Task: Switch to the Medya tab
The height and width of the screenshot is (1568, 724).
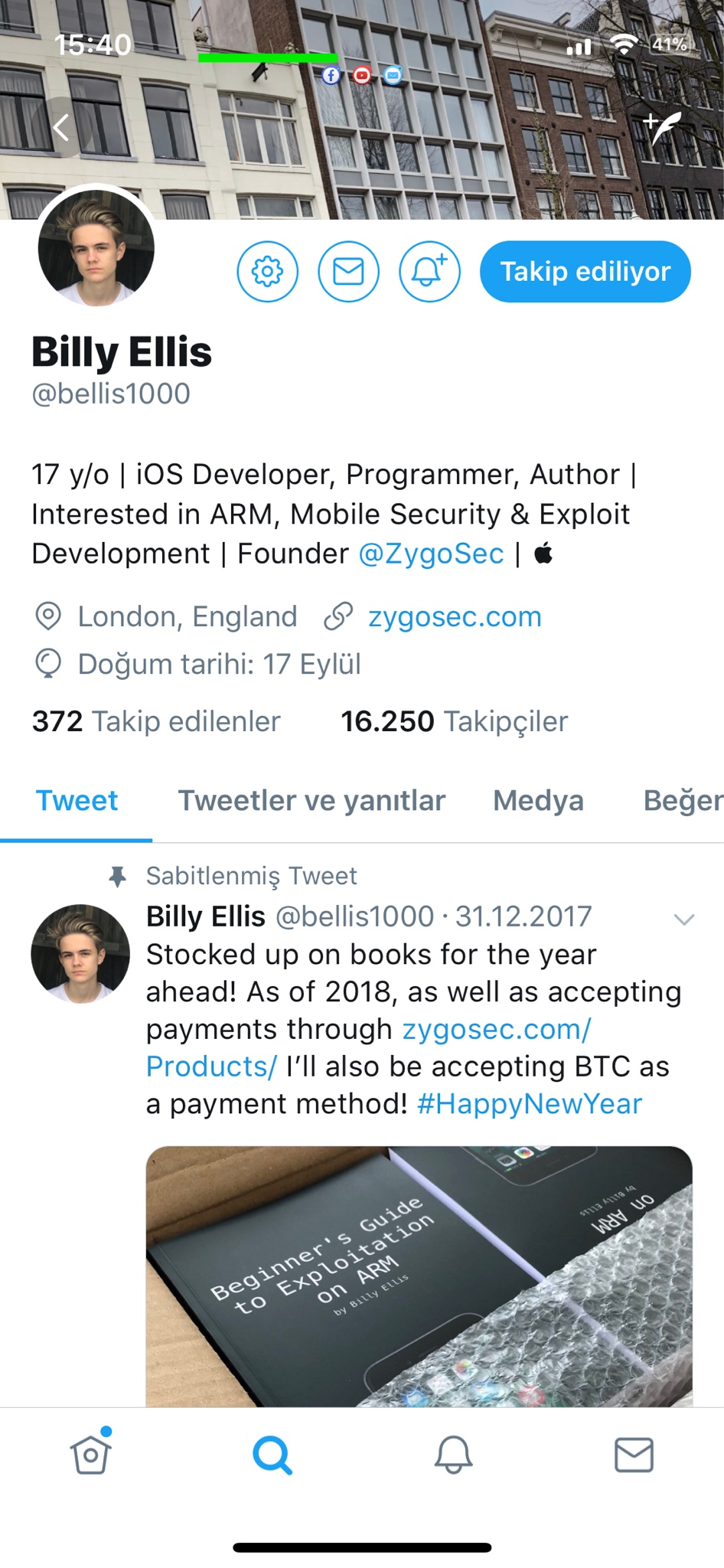Action: point(538,800)
